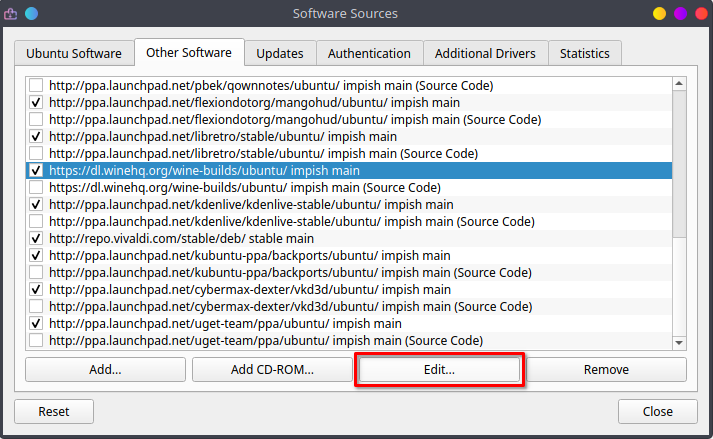The width and height of the screenshot is (713, 439).
Task: Go to the Authentication tab
Action: (x=369, y=53)
